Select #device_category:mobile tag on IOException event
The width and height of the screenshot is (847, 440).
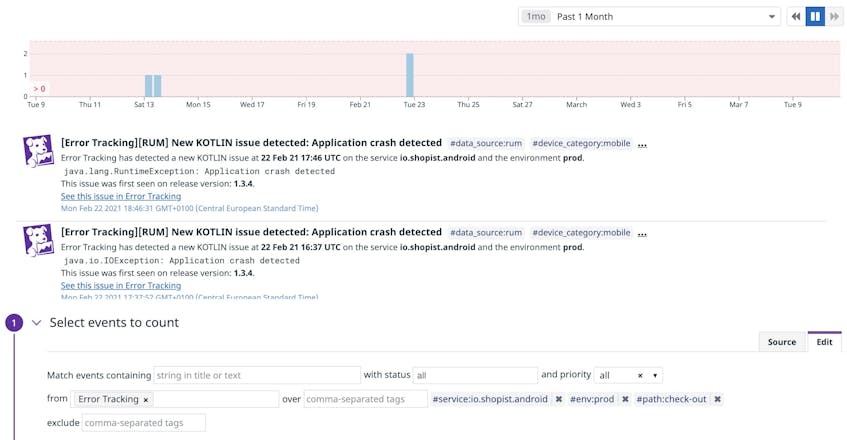click(581, 232)
